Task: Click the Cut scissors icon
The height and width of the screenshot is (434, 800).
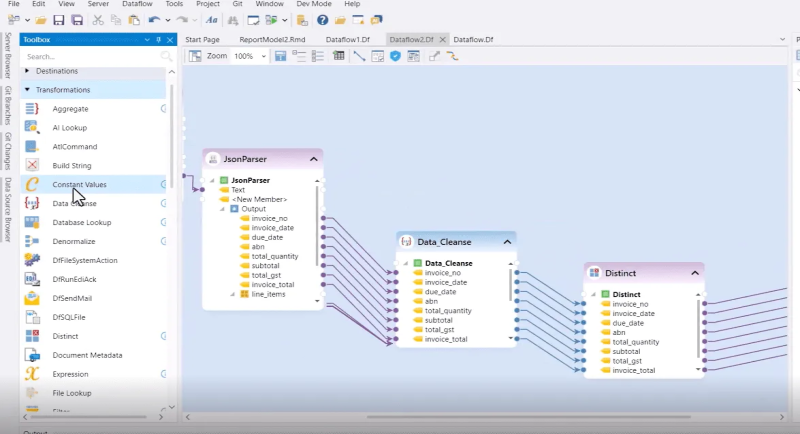Action: pos(100,20)
